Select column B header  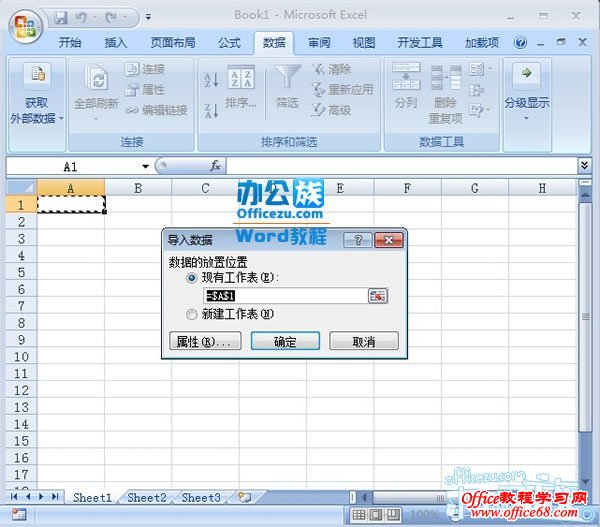click(x=138, y=188)
